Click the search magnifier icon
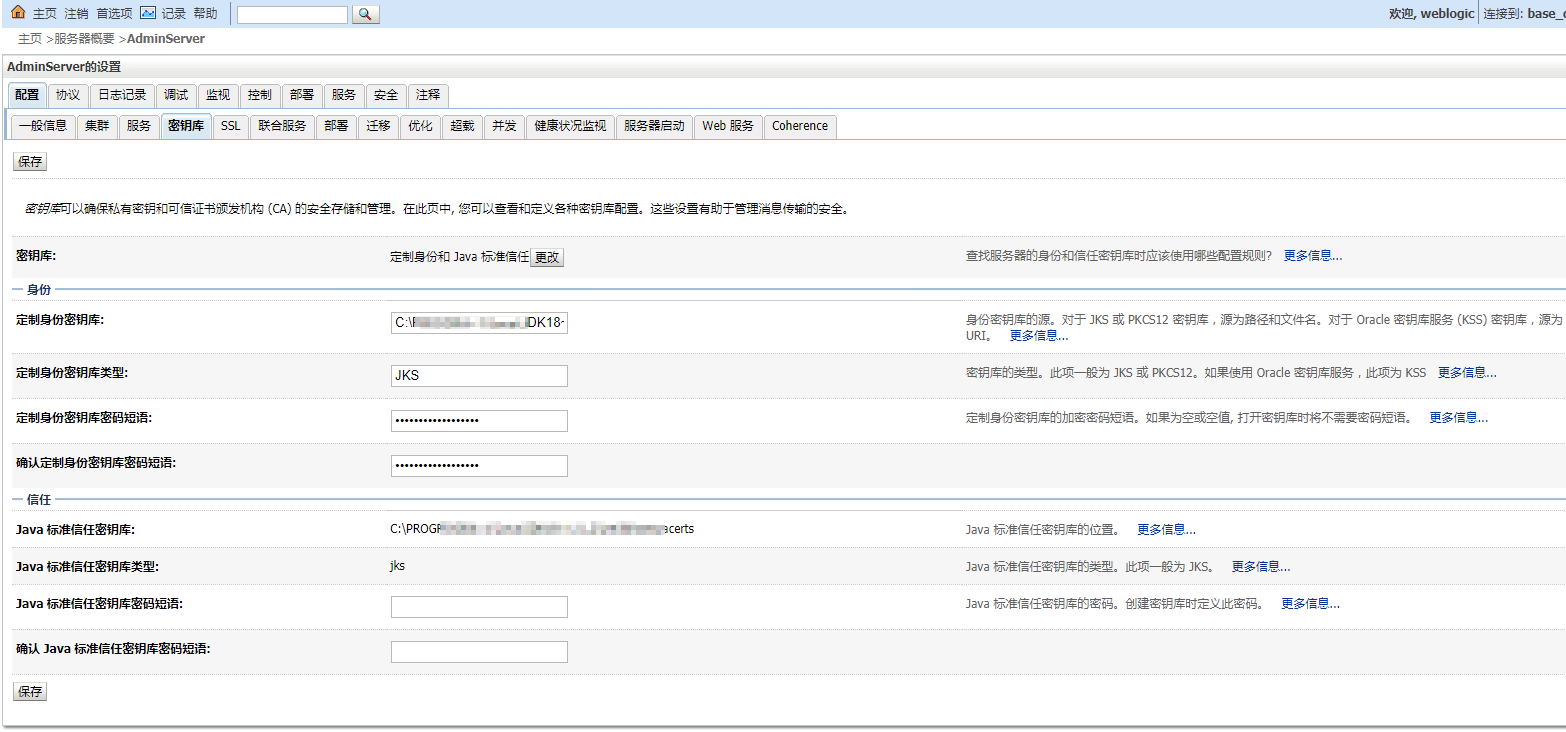The height and width of the screenshot is (732, 1566). 364,14
